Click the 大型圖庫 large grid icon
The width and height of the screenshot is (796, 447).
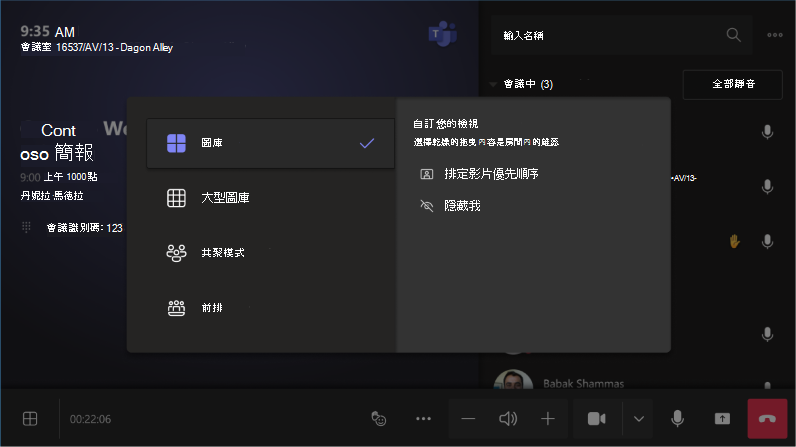coord(176,198)
